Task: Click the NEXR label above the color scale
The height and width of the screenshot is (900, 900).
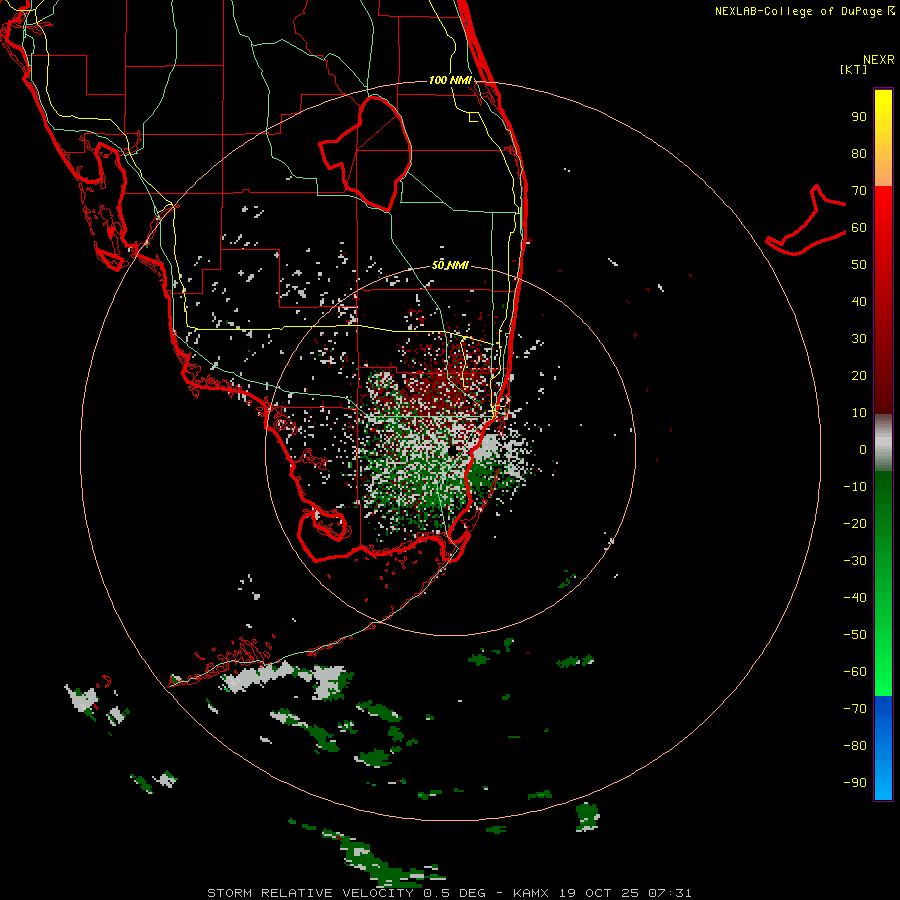Action: coord(878,60)
